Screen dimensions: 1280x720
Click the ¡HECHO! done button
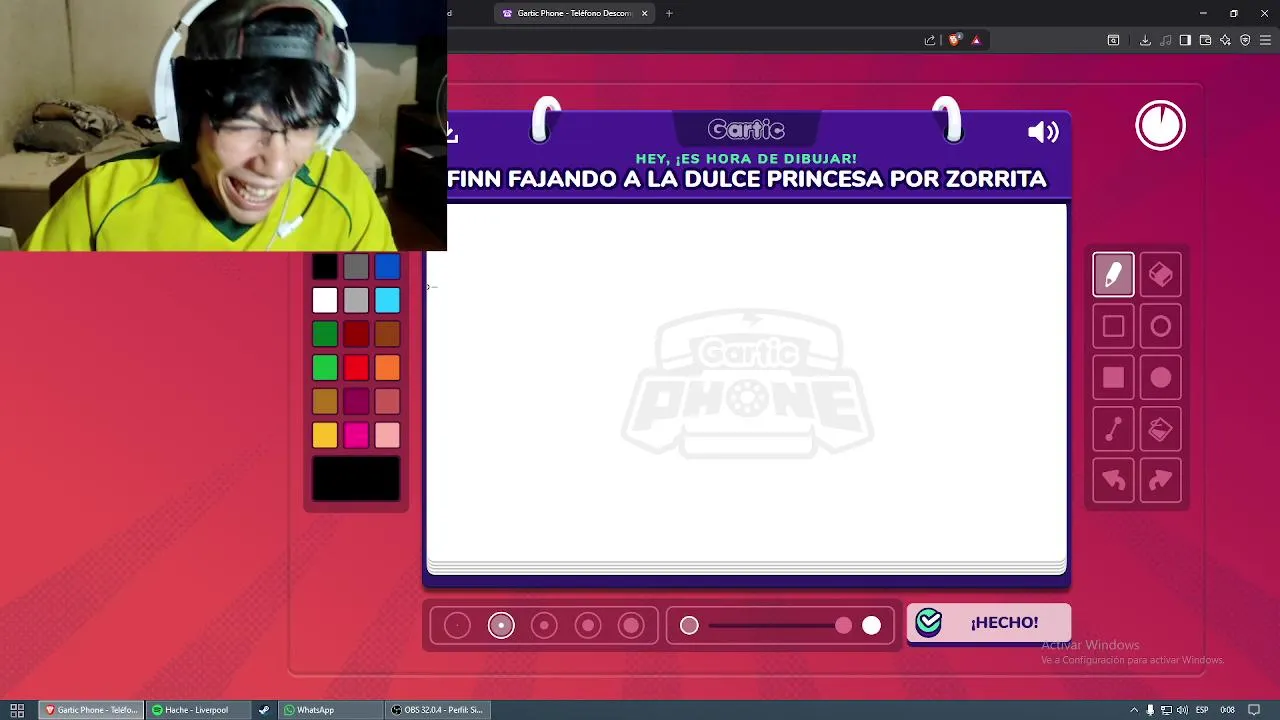(988, 622)
